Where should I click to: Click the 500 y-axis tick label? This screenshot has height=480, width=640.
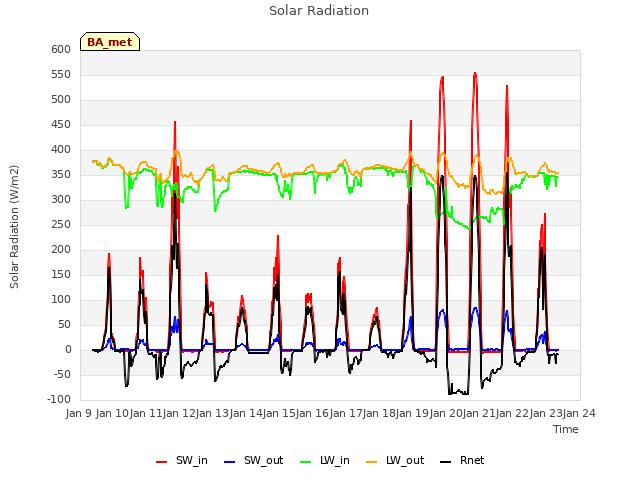click(61, 100)
